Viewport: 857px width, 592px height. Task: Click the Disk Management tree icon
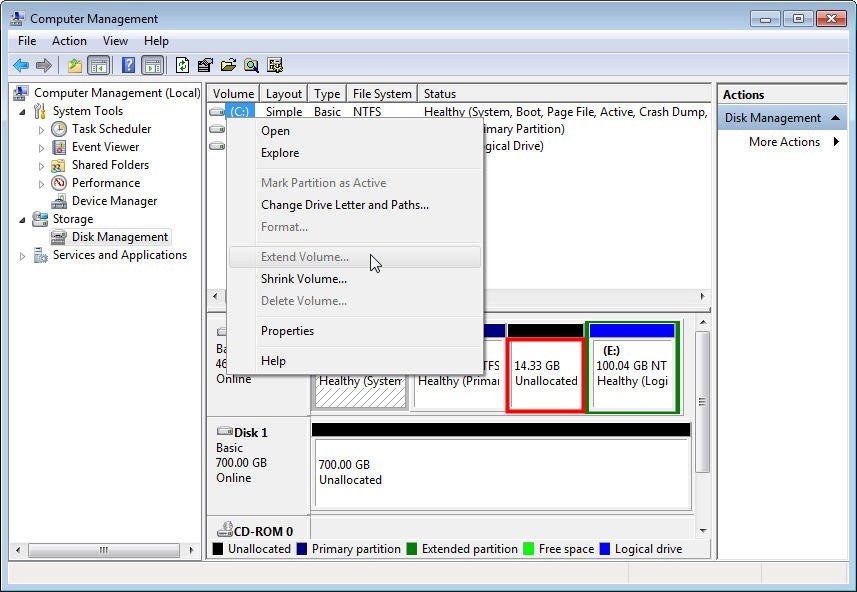click(x=58, y=237)
